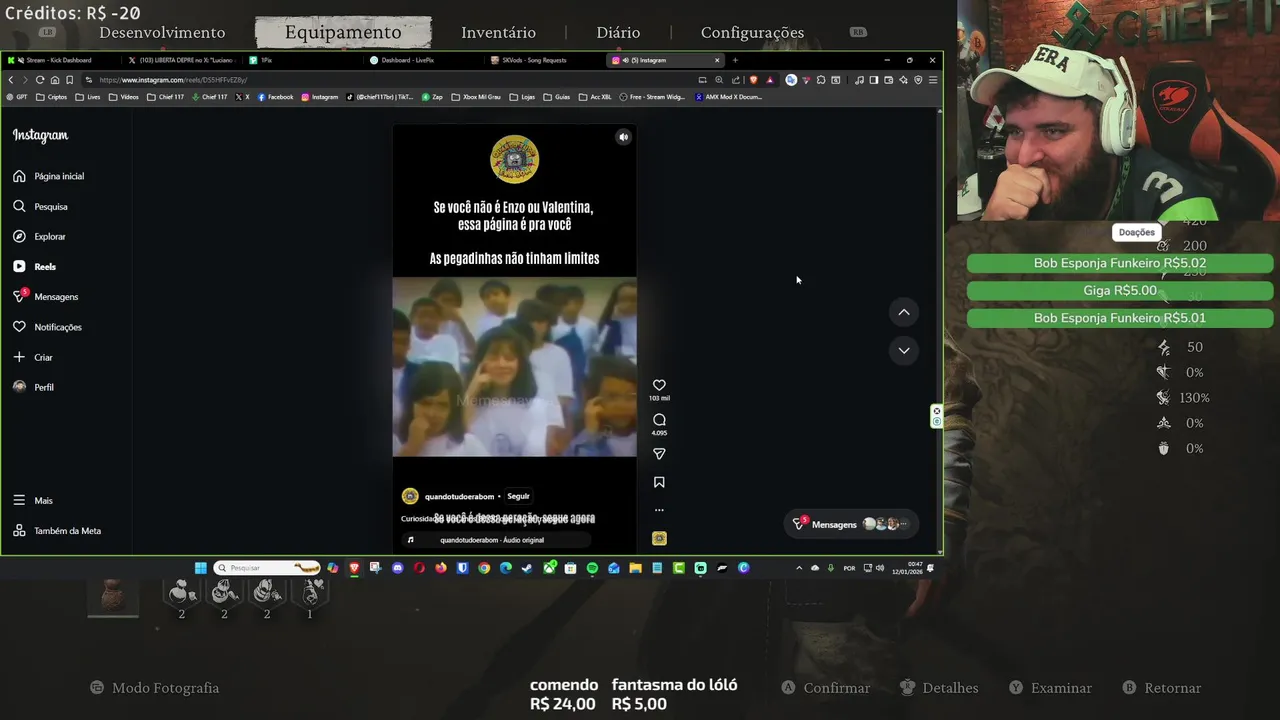Image resolution: width=1280 pixels, height=720 pixels.
Task: Open Facebook bookmark
Action: [276, 97]
